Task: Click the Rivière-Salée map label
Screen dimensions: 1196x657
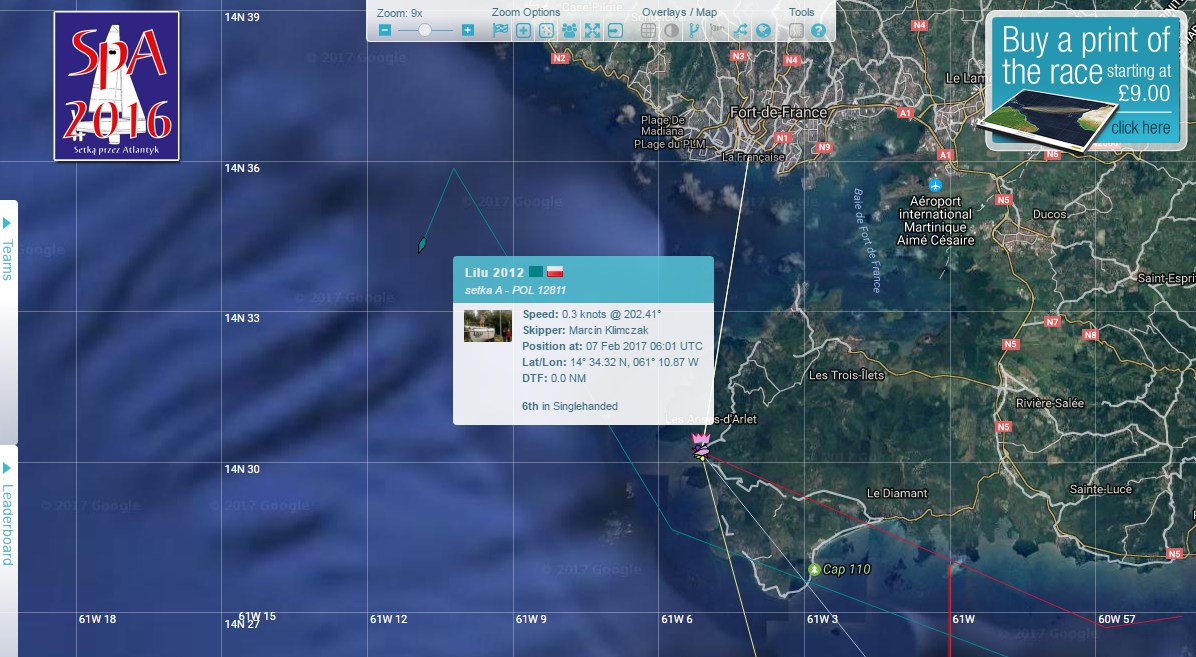Action: click(x=1050, y=403)
